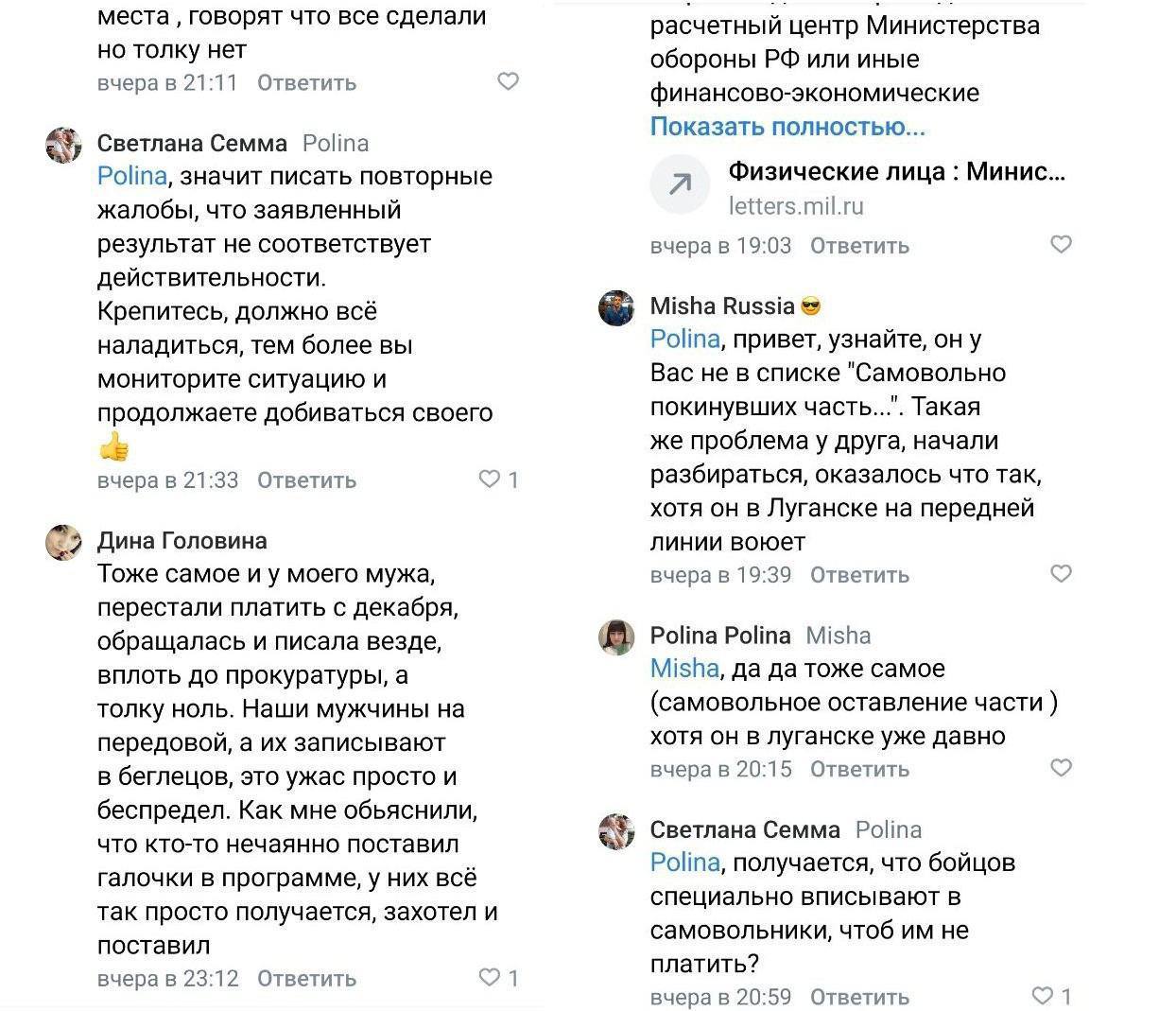Open Misha Russia's profile avatar
Screen dimensions: 1176x1011
616,308
